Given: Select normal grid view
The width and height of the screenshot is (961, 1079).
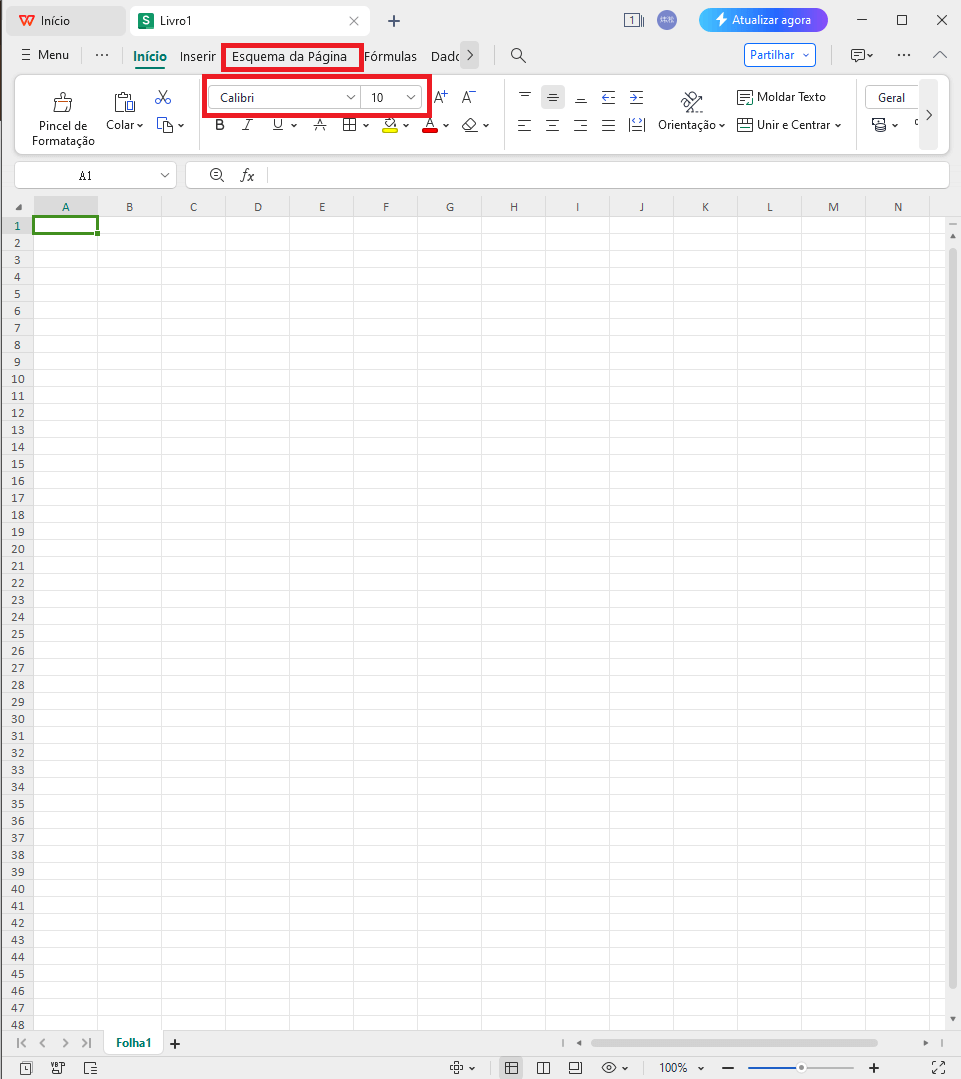Looking at the screenshot, I should (x=511, y=1068).
